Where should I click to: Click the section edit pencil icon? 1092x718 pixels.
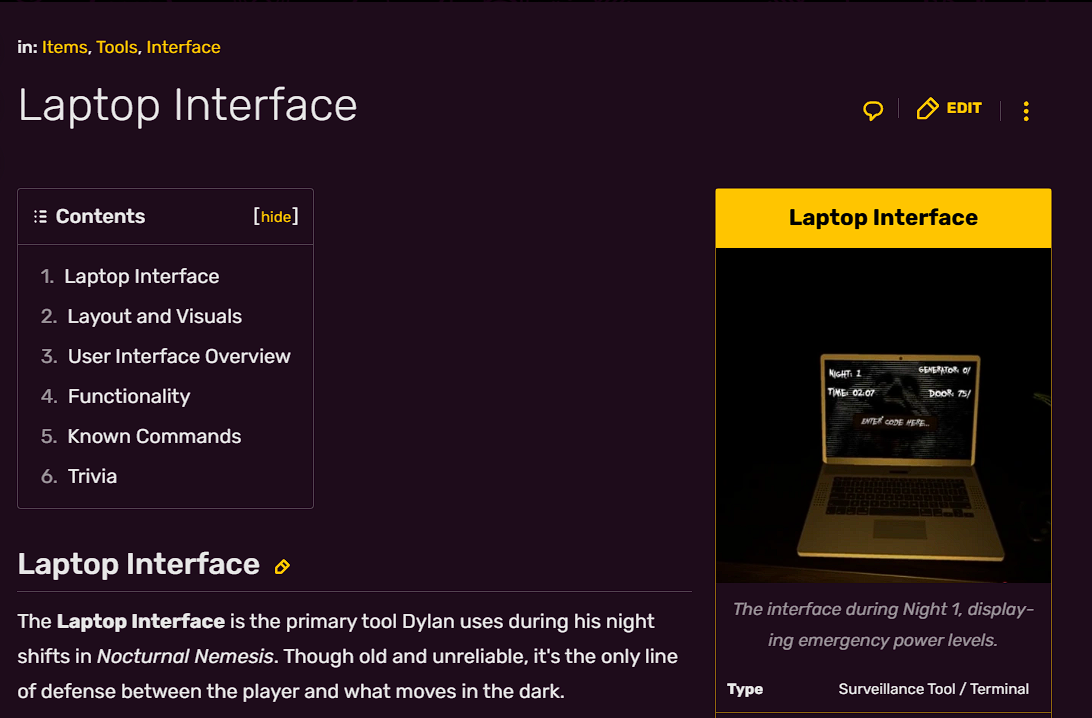click(282, 567)
